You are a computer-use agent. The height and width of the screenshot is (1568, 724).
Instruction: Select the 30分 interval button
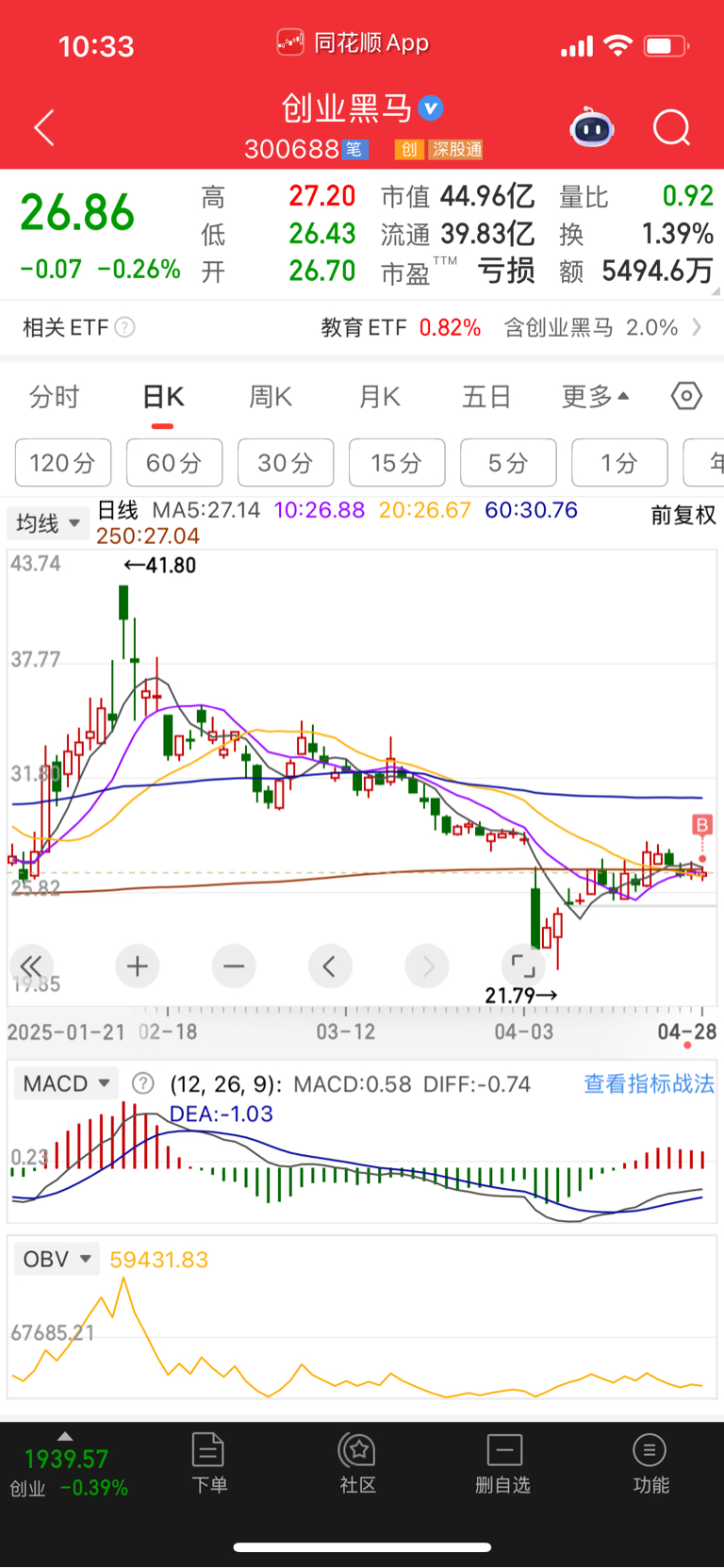286,463
